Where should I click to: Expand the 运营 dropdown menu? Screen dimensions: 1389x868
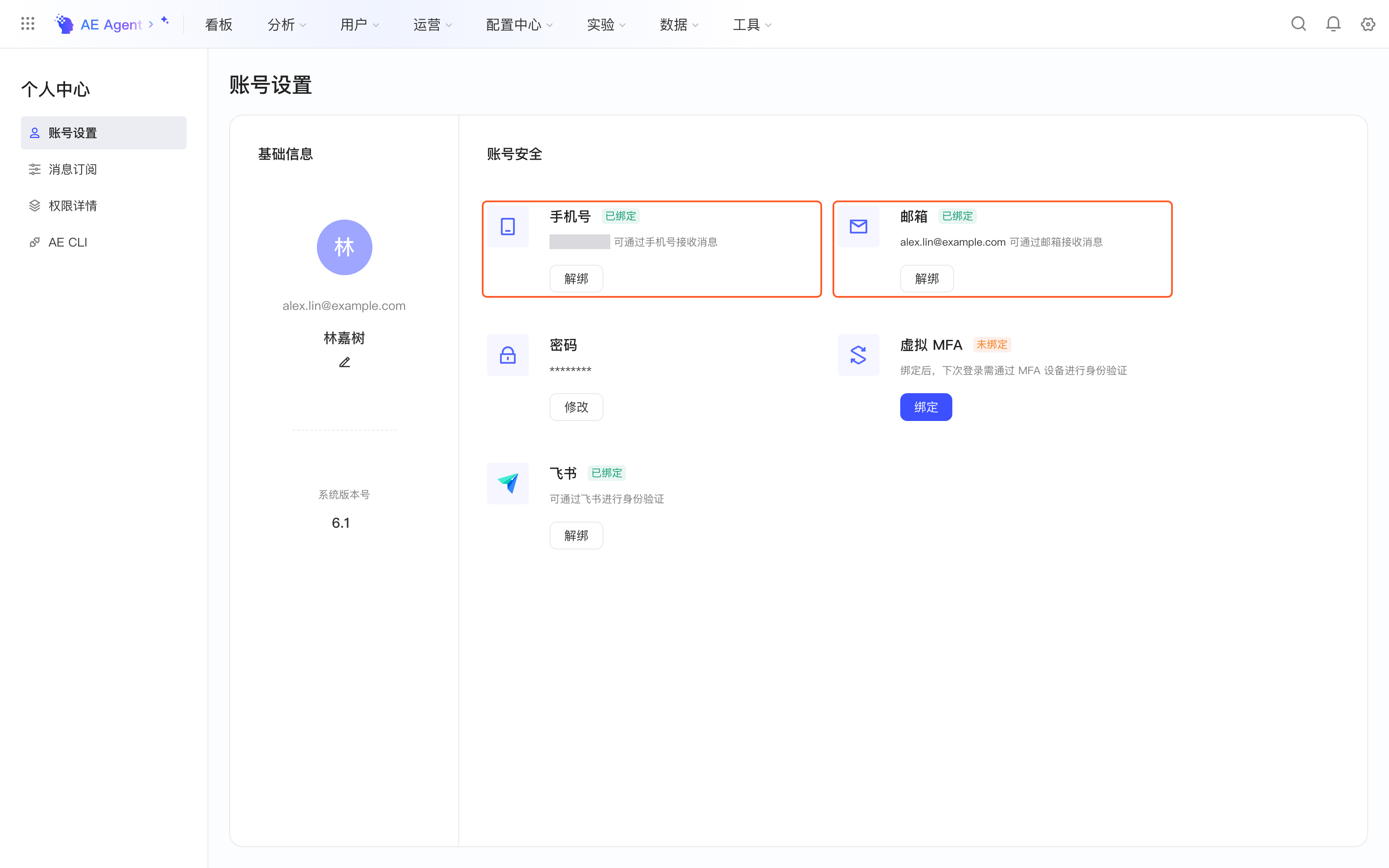(432, 25)
